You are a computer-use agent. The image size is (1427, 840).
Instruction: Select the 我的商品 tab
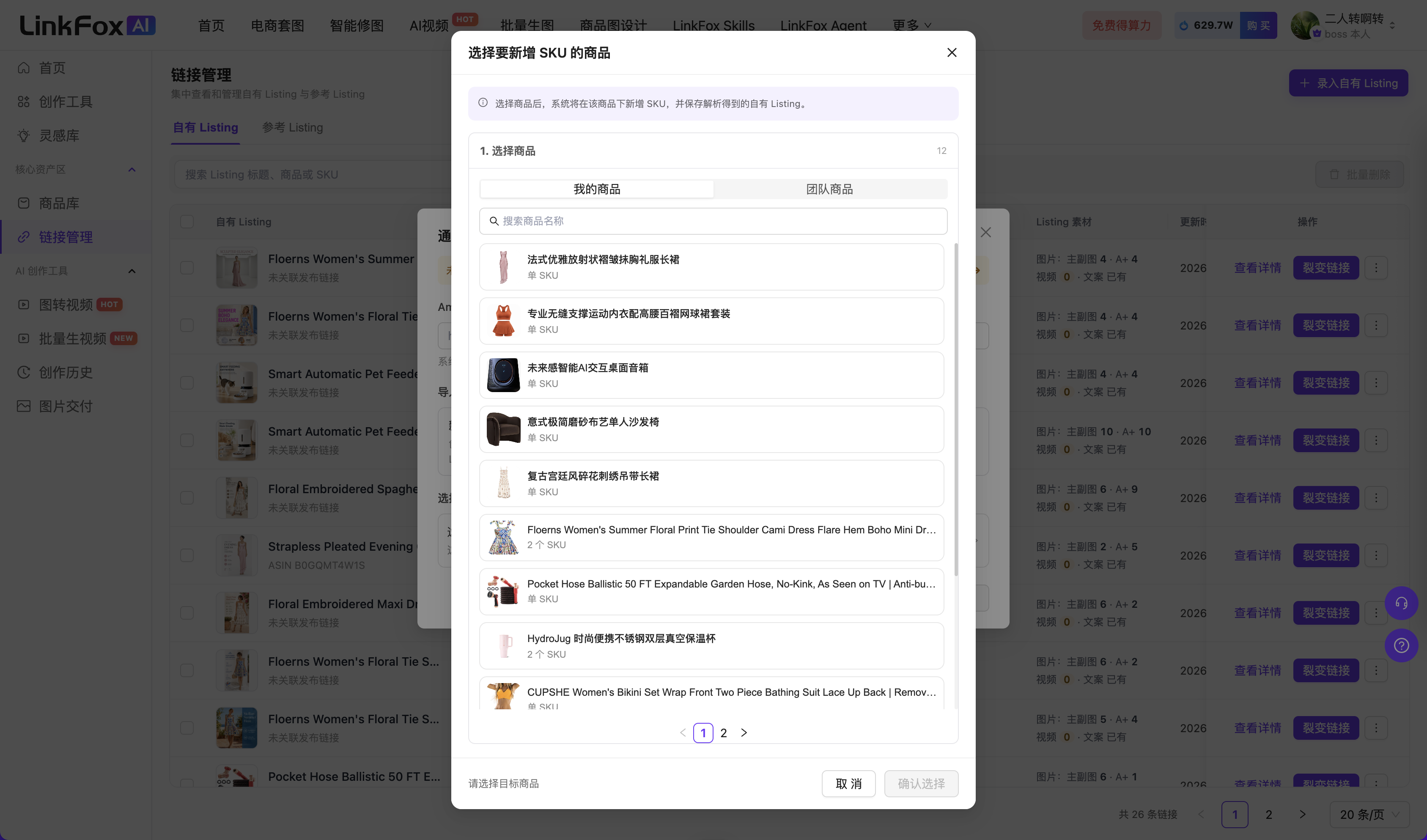(x=597, y=189)
